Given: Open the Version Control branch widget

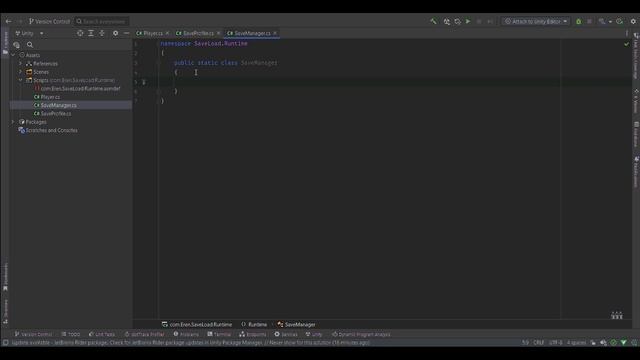Looking at the screenshot, I should click(49, 21).
